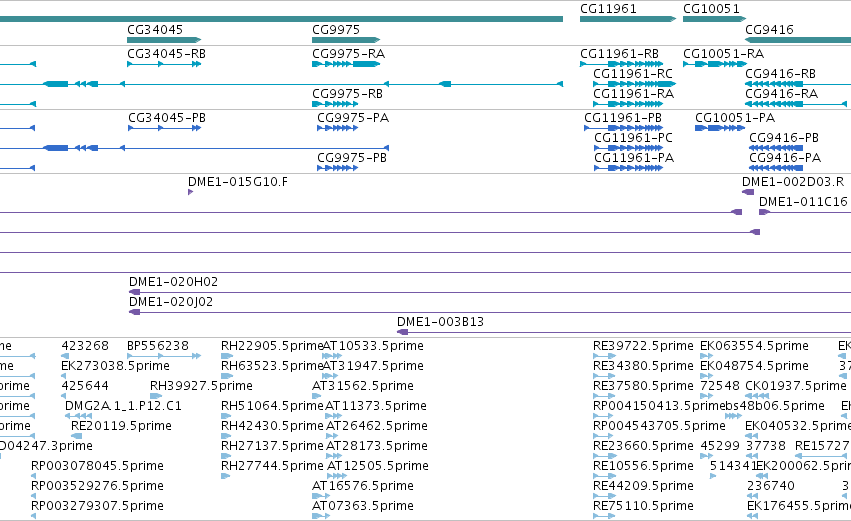Open EST AT07363.5prime
The image size is (851, 521).
363,506
